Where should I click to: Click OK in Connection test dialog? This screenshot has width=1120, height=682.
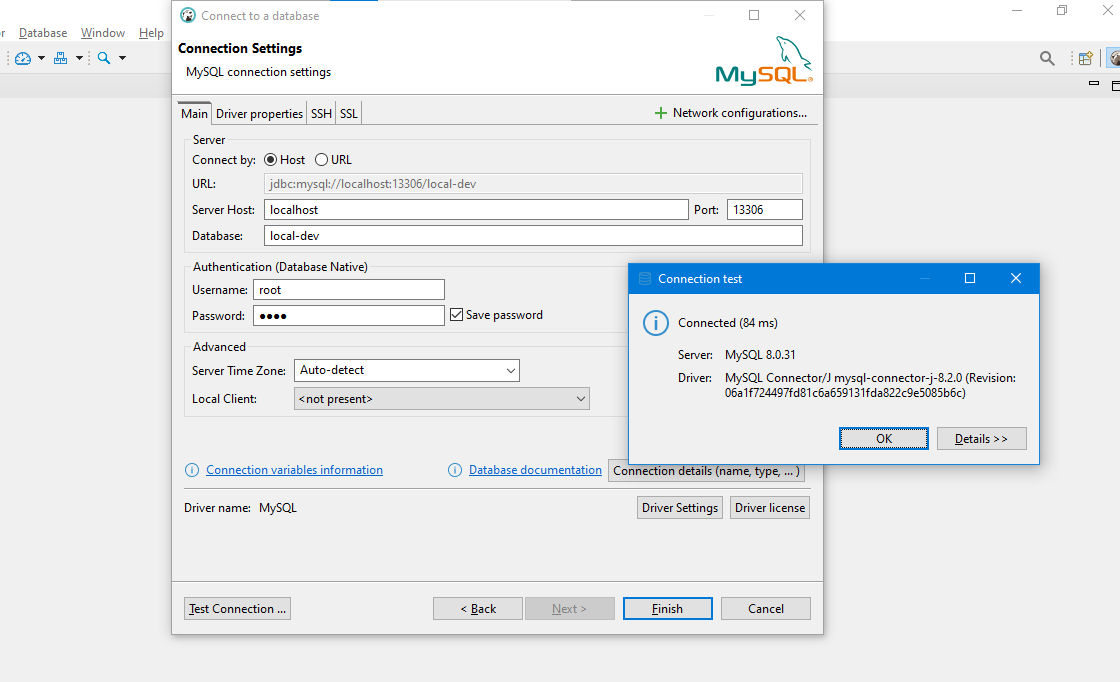884,438
